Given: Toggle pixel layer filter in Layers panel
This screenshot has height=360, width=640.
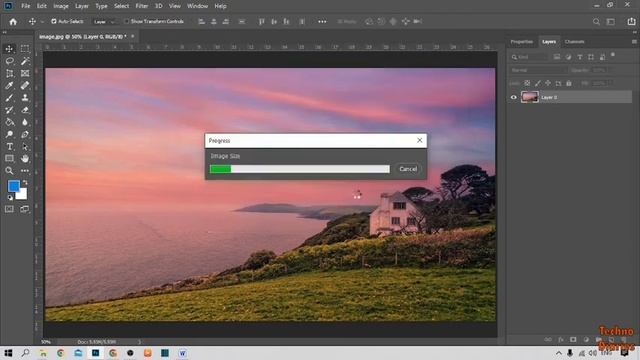Looking at the screenshot, I should point(557,57).
